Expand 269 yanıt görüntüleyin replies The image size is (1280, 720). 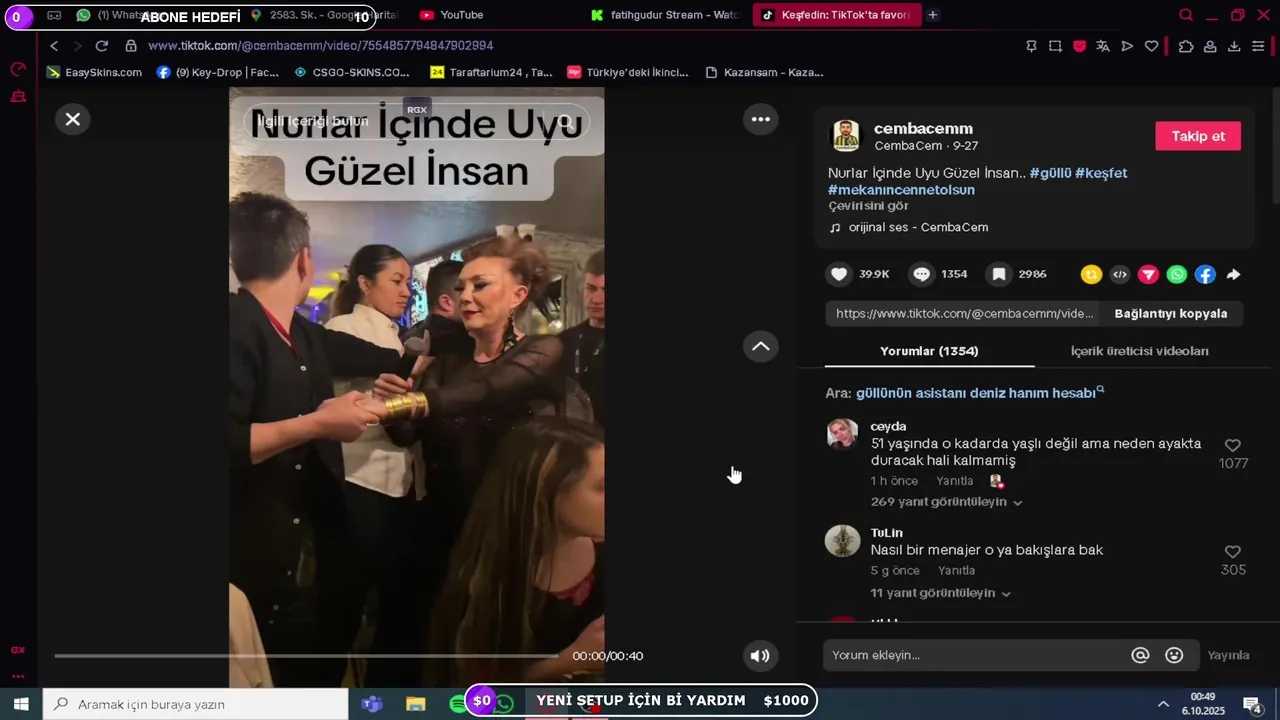(x=946, y=502)
